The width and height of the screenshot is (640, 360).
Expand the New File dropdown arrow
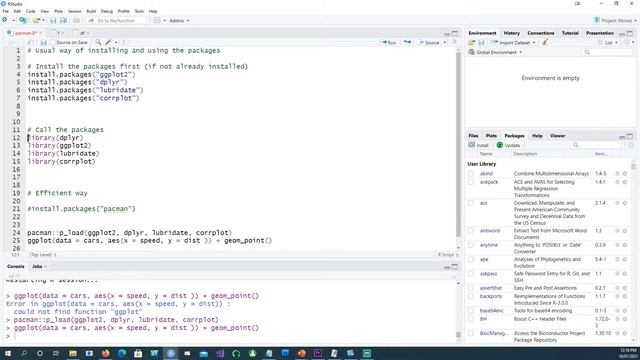point(13,20)
